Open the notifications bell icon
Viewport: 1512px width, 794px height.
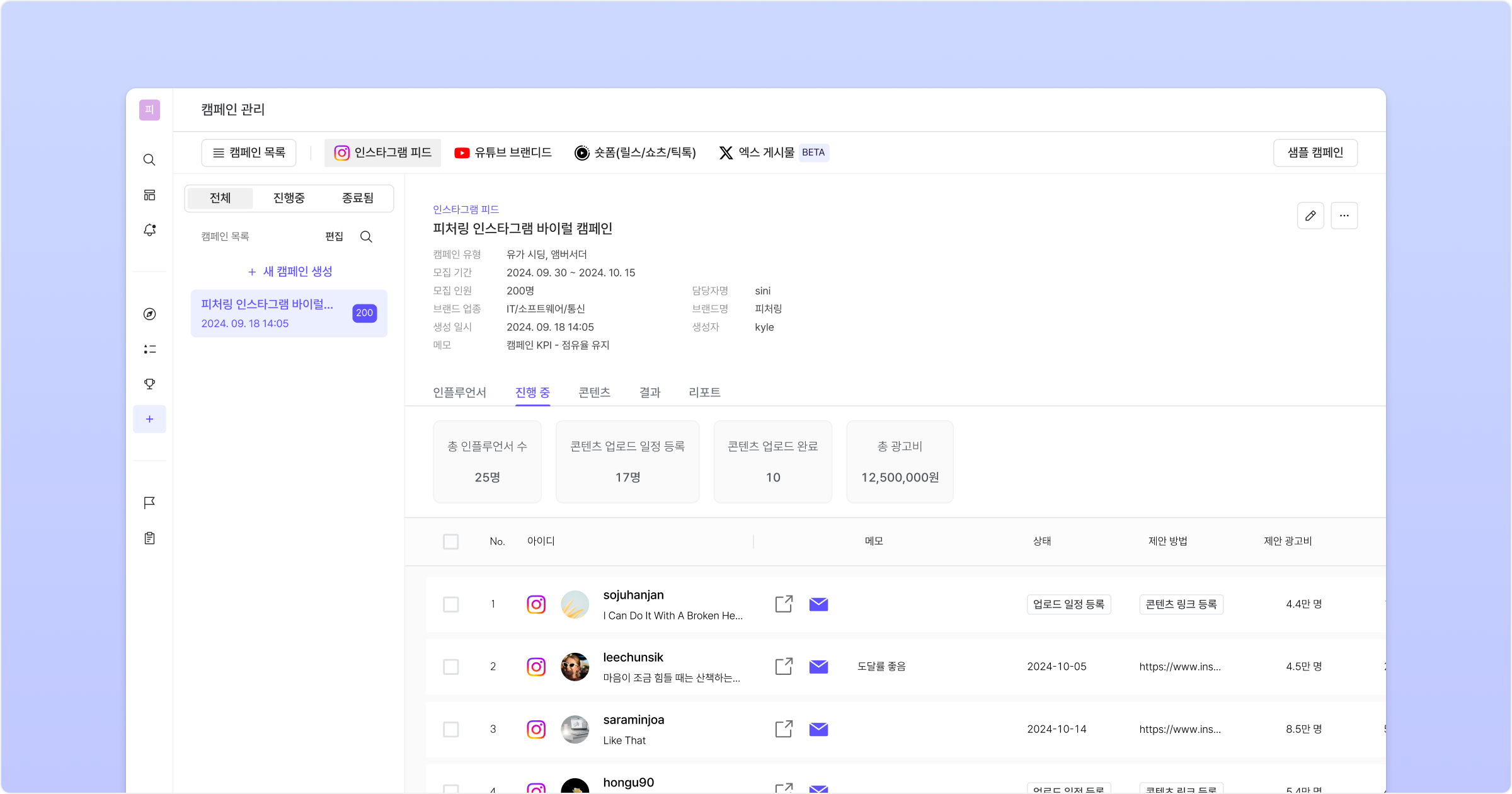(x=149, y=230)
